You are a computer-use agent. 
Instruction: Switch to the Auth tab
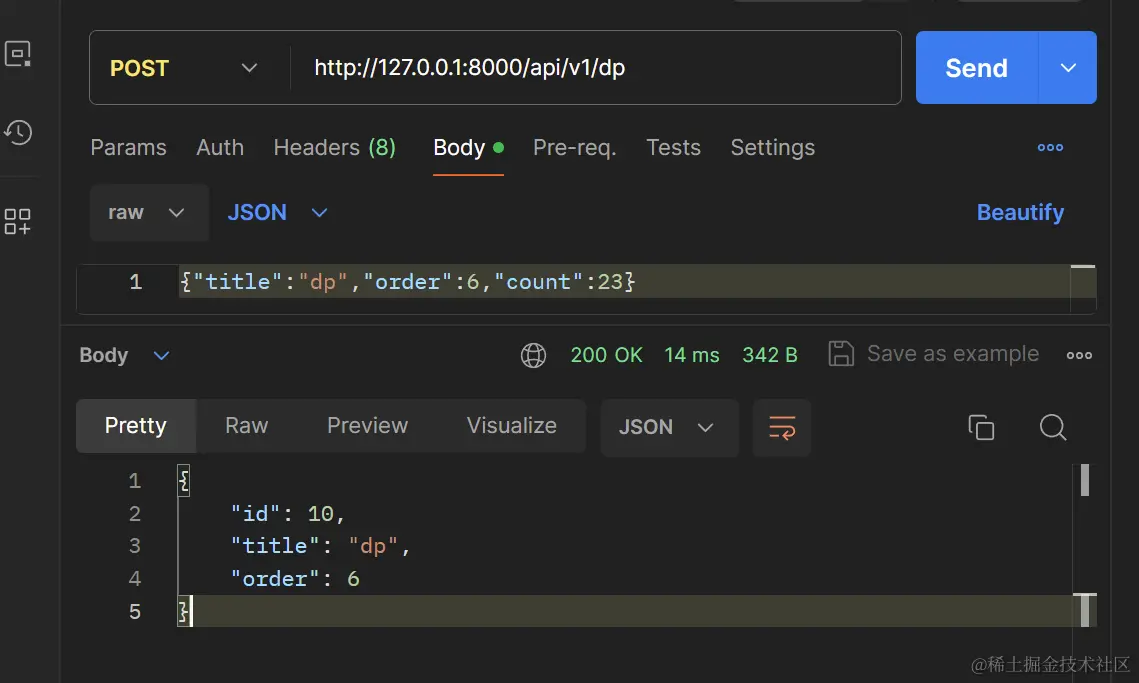[x=220, y=147]
